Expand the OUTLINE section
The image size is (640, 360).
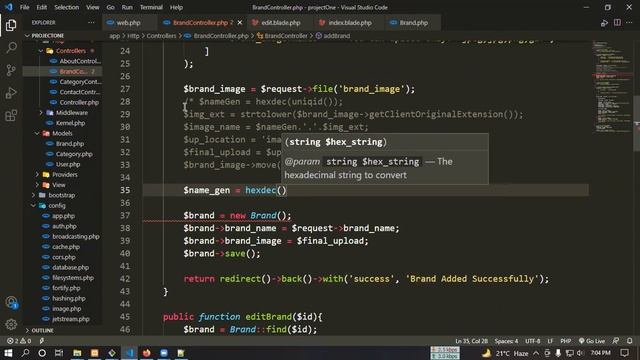coord(42,330)
